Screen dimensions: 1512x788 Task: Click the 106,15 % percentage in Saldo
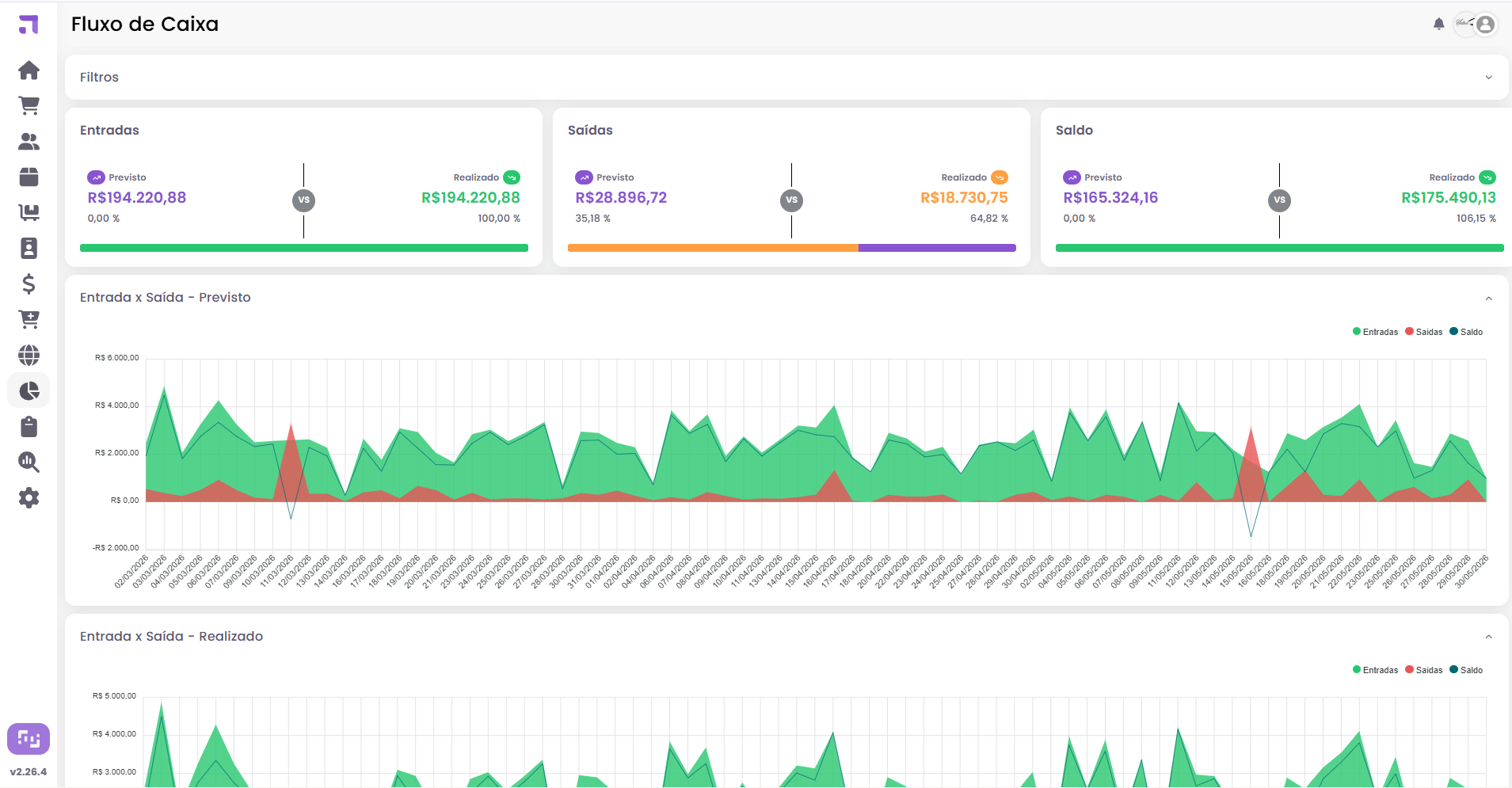(x=1476, y=219)
